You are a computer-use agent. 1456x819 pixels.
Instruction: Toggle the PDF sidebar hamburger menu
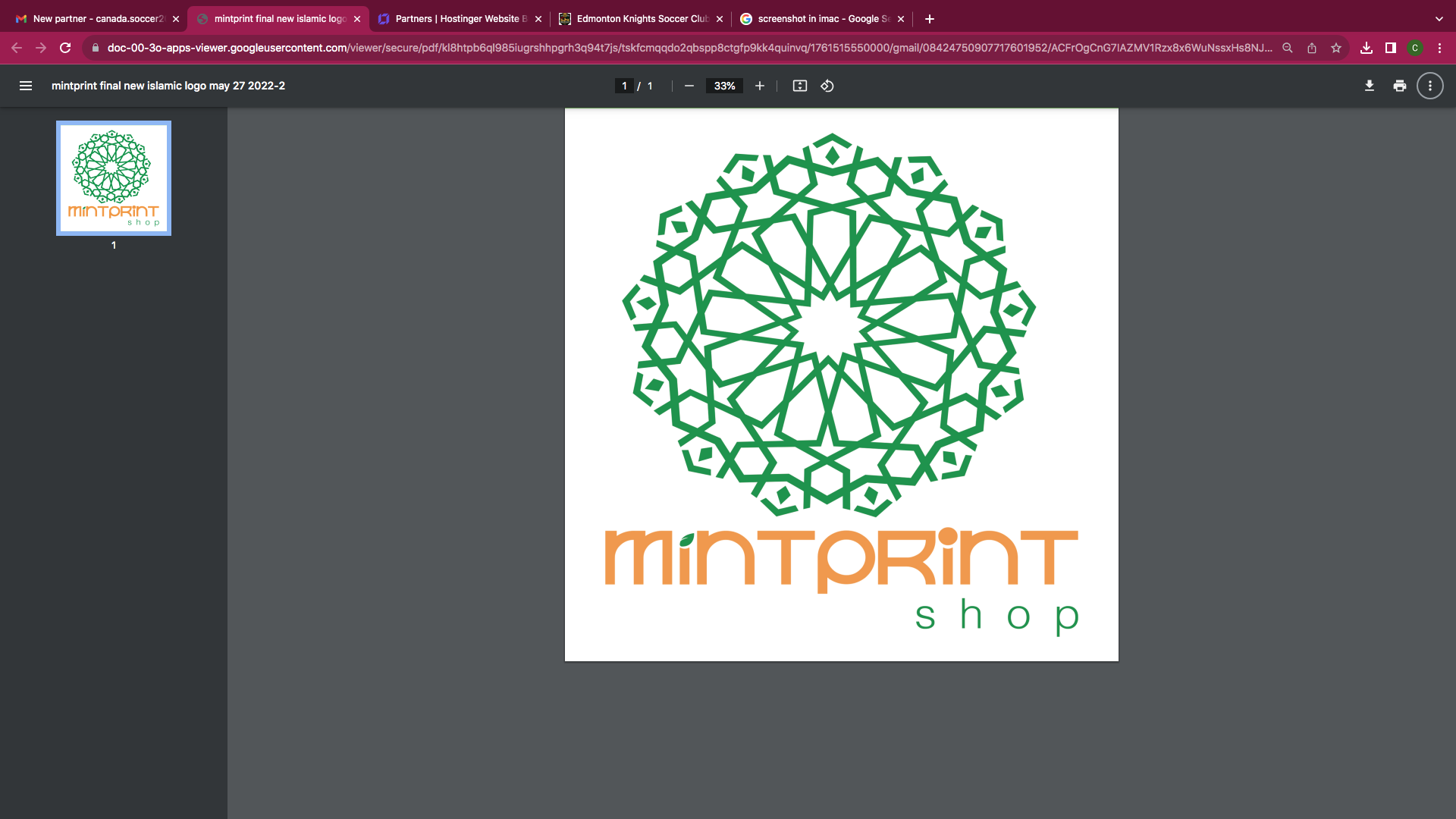[x=26, y=86]
